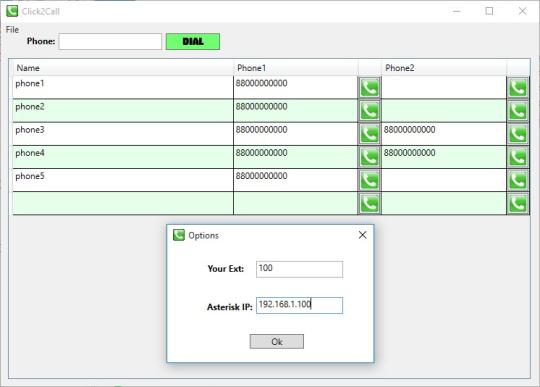Select the name cell 'phone4'
540x387 pixels.
click(x=123, y=157)
